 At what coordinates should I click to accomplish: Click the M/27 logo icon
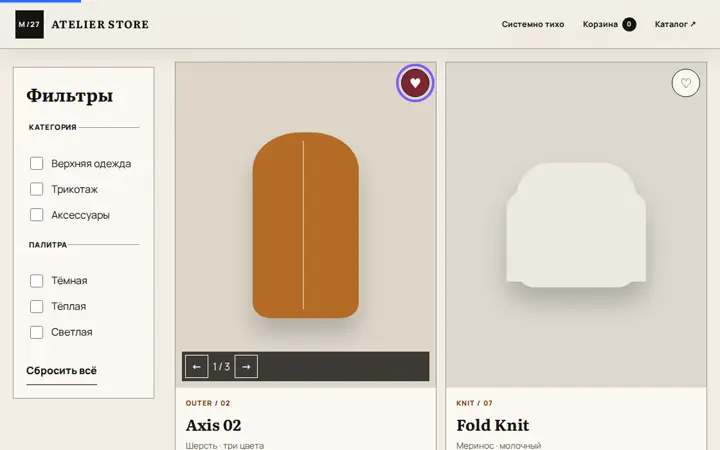coord(29,24)
